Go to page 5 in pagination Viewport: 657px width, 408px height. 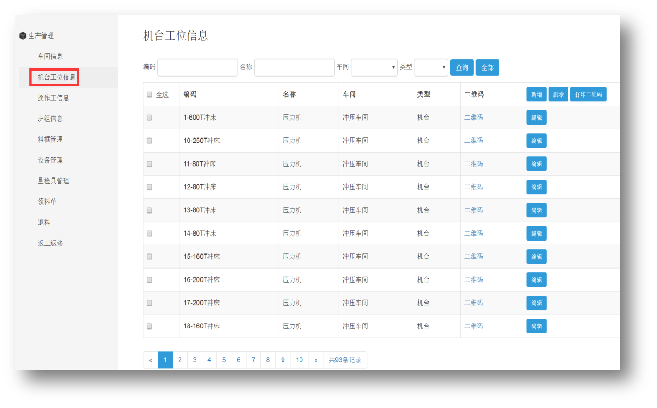tap(224, 360)
